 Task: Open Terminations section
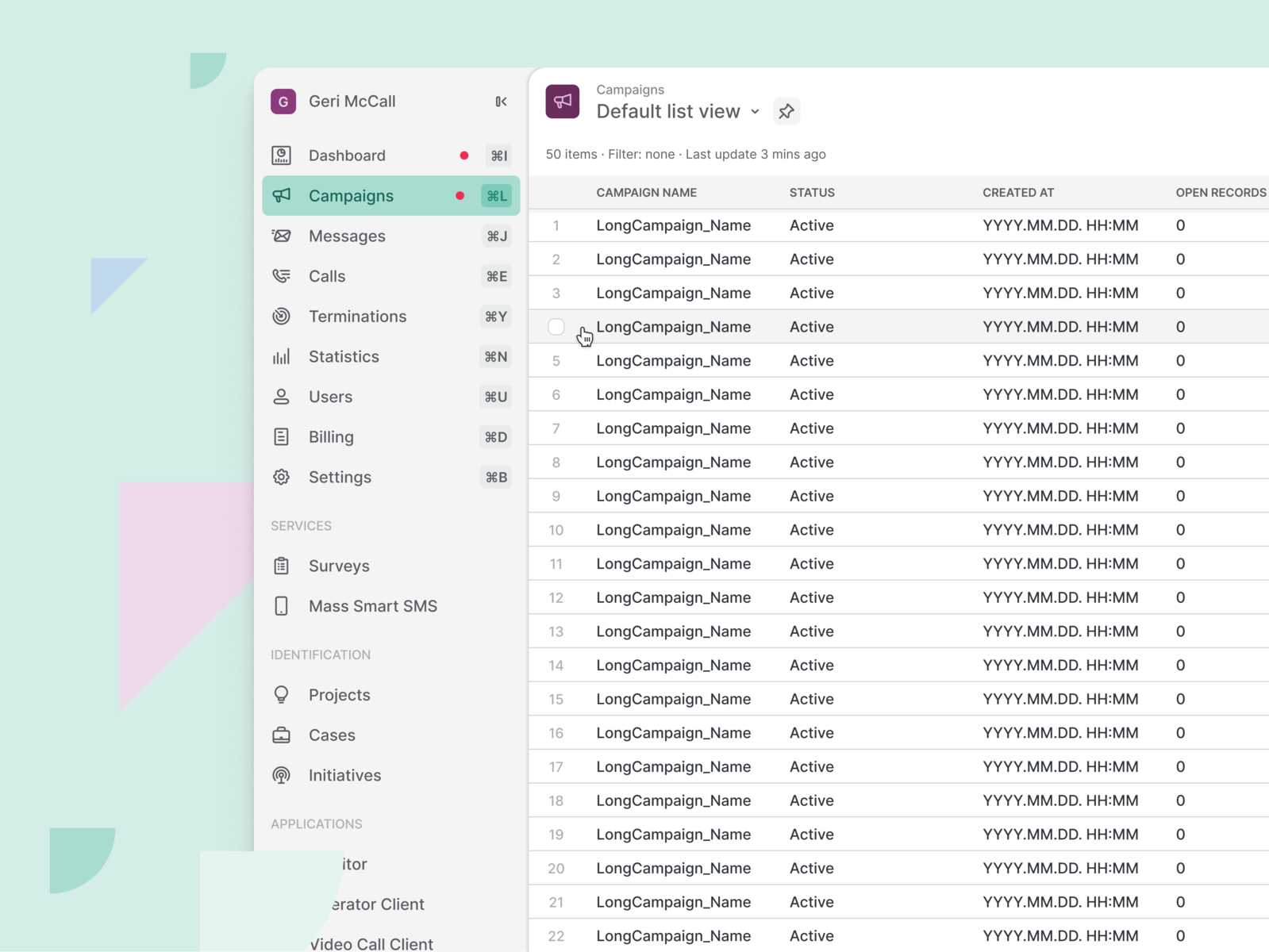click(391, 316)
